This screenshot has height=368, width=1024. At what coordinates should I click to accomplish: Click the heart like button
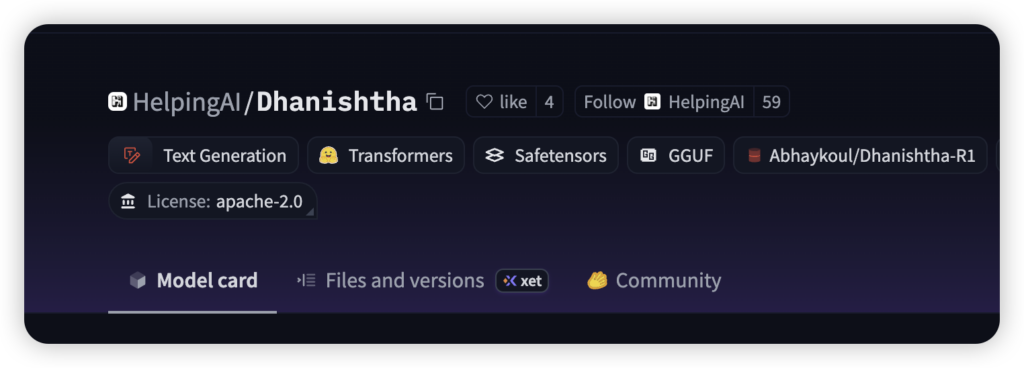[x=501, y=102]
